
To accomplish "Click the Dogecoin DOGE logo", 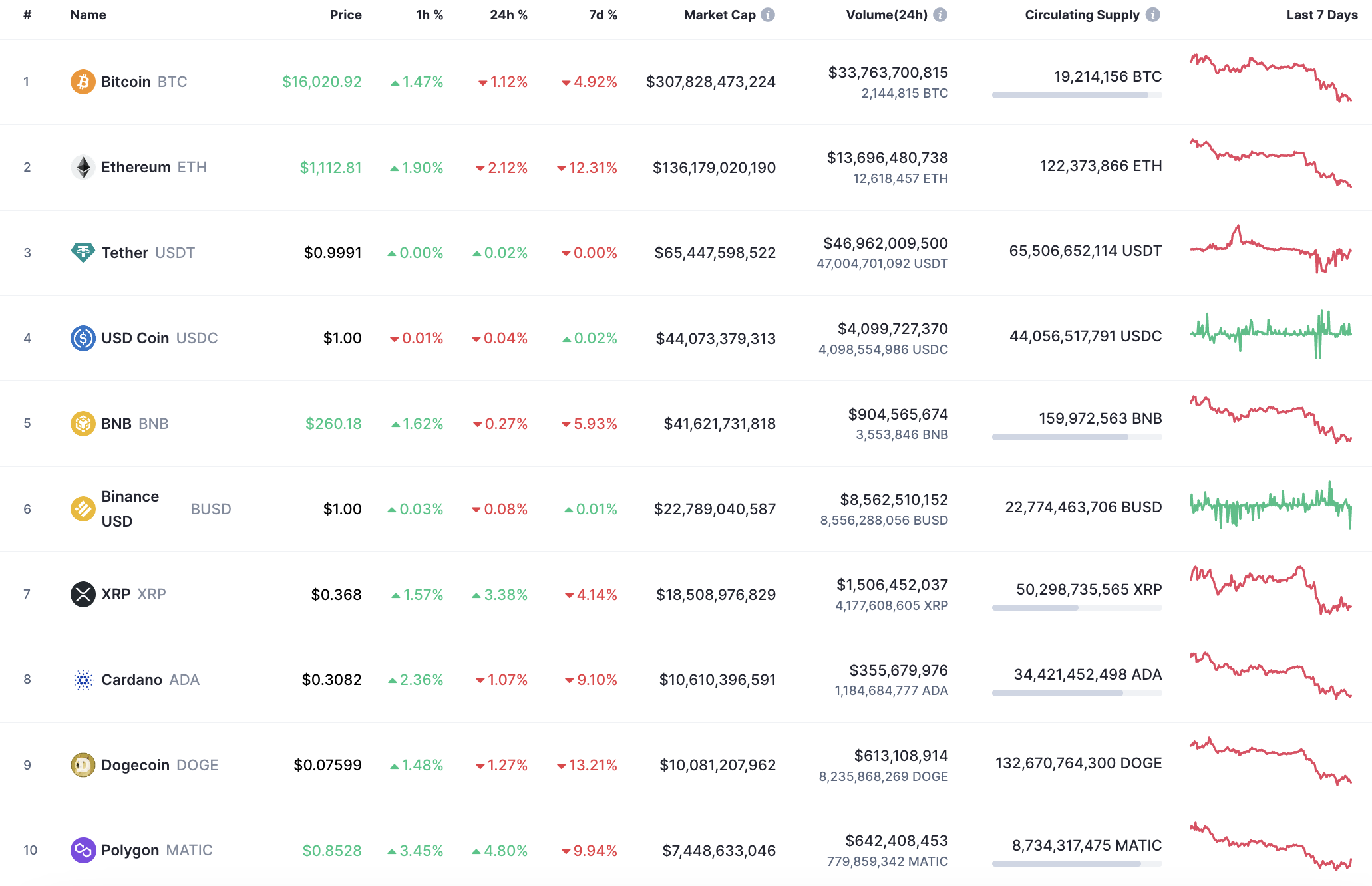I will 83,765.
